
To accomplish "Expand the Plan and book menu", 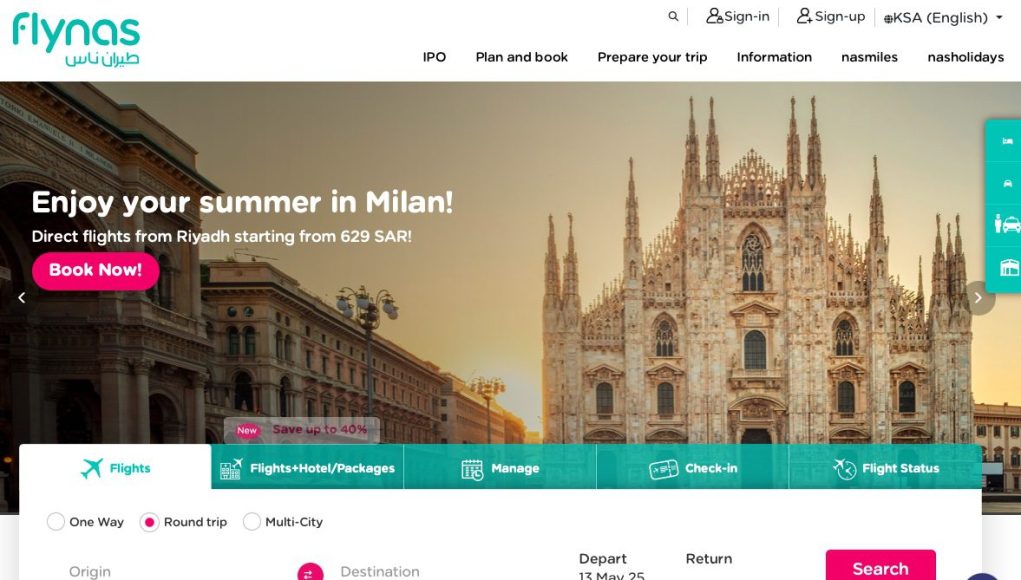I will (522, 57).
